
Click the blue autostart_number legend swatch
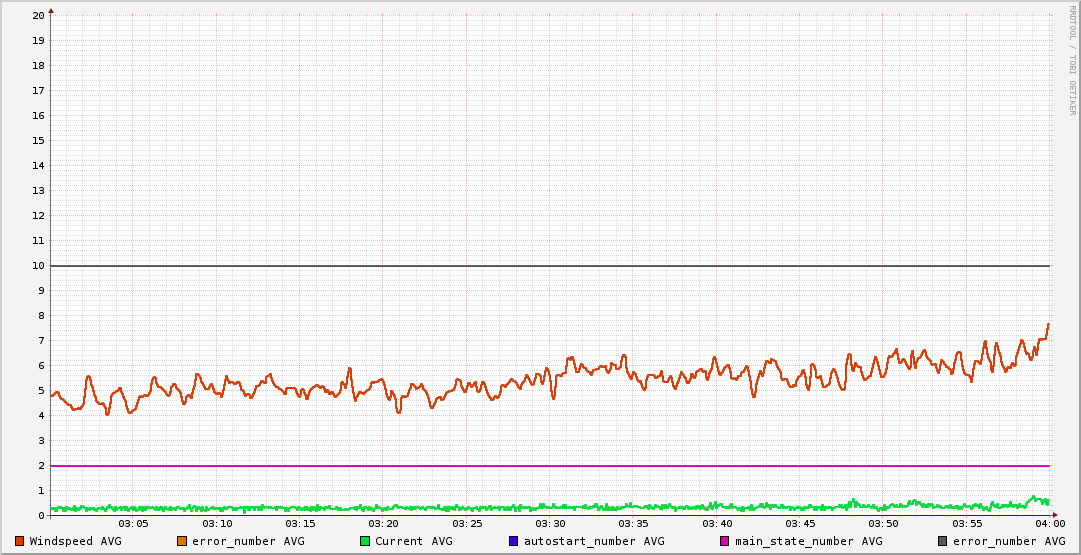click(514, 541)
